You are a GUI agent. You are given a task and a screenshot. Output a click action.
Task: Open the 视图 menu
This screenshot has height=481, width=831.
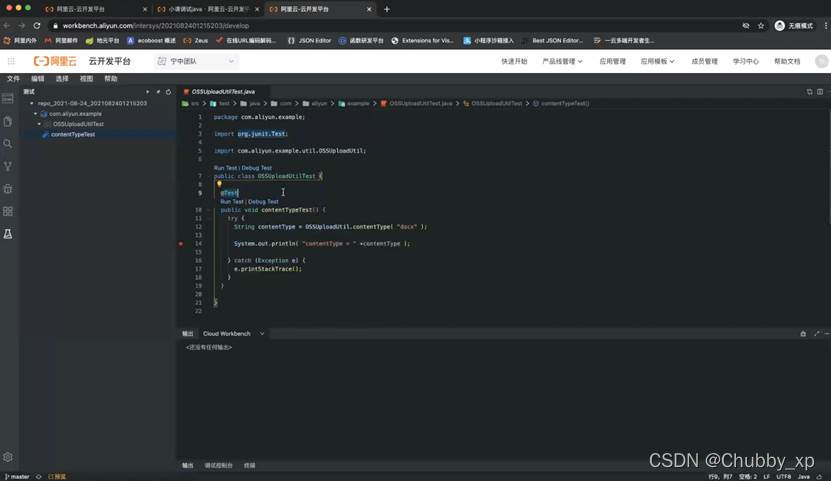(x=86, y=78)
